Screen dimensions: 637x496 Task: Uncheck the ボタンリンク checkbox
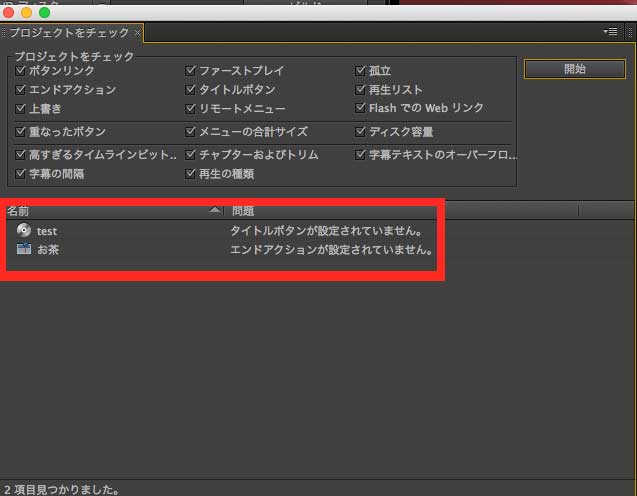(x=21, y=71)
